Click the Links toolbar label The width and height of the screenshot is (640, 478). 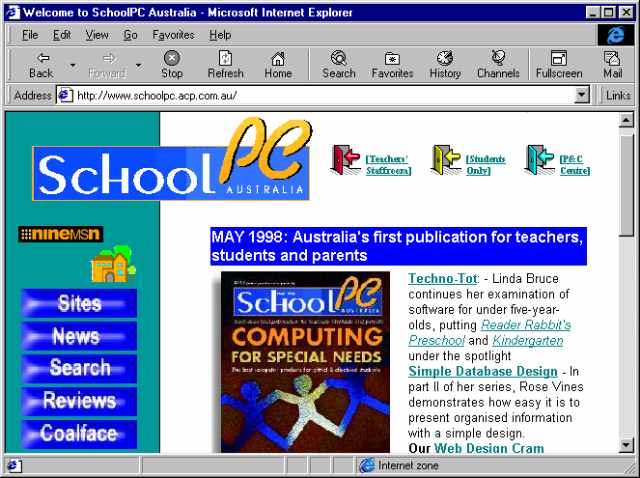[x=618, y=96]
